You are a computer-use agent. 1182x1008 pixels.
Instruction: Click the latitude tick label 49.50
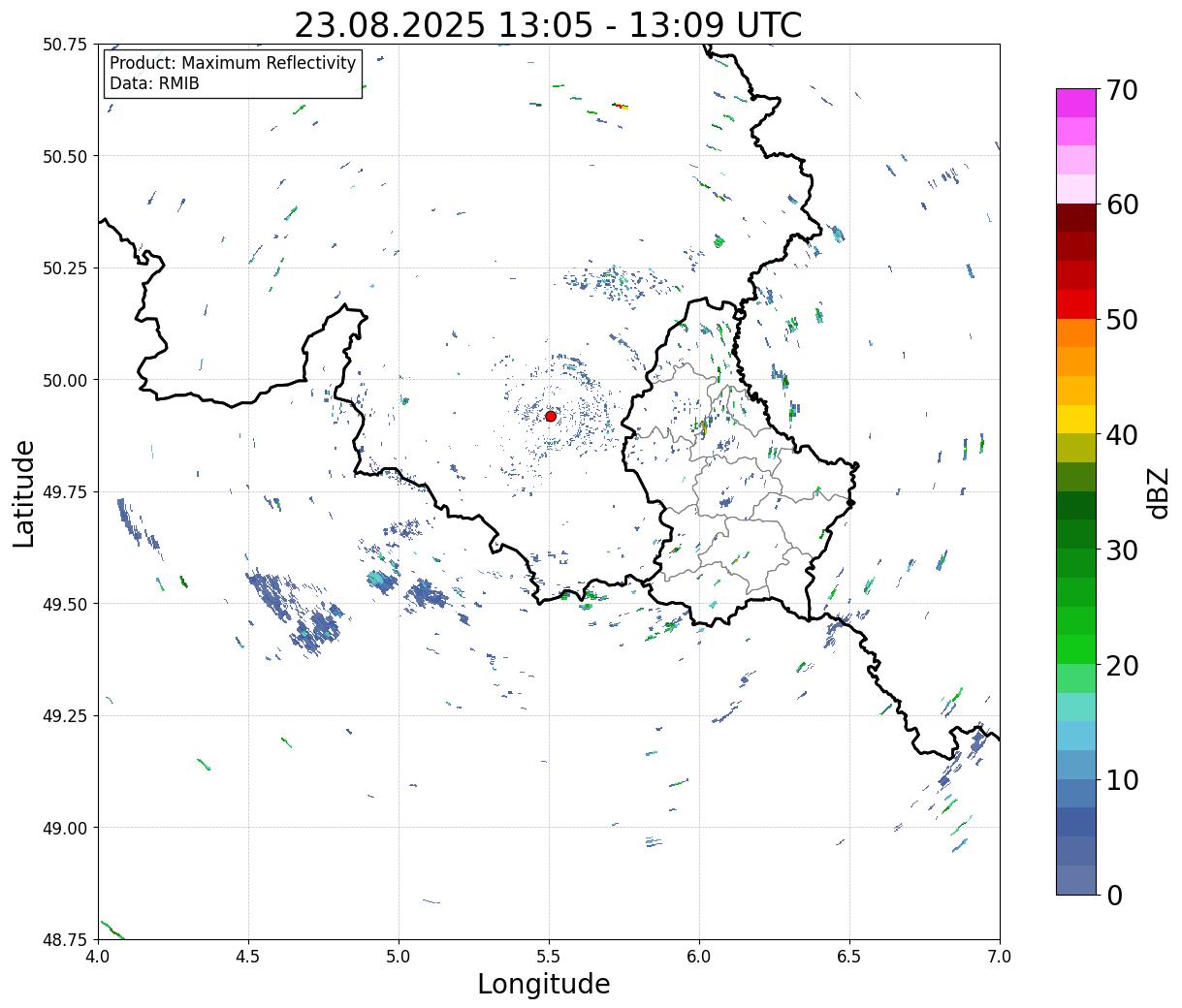(65, 604)
